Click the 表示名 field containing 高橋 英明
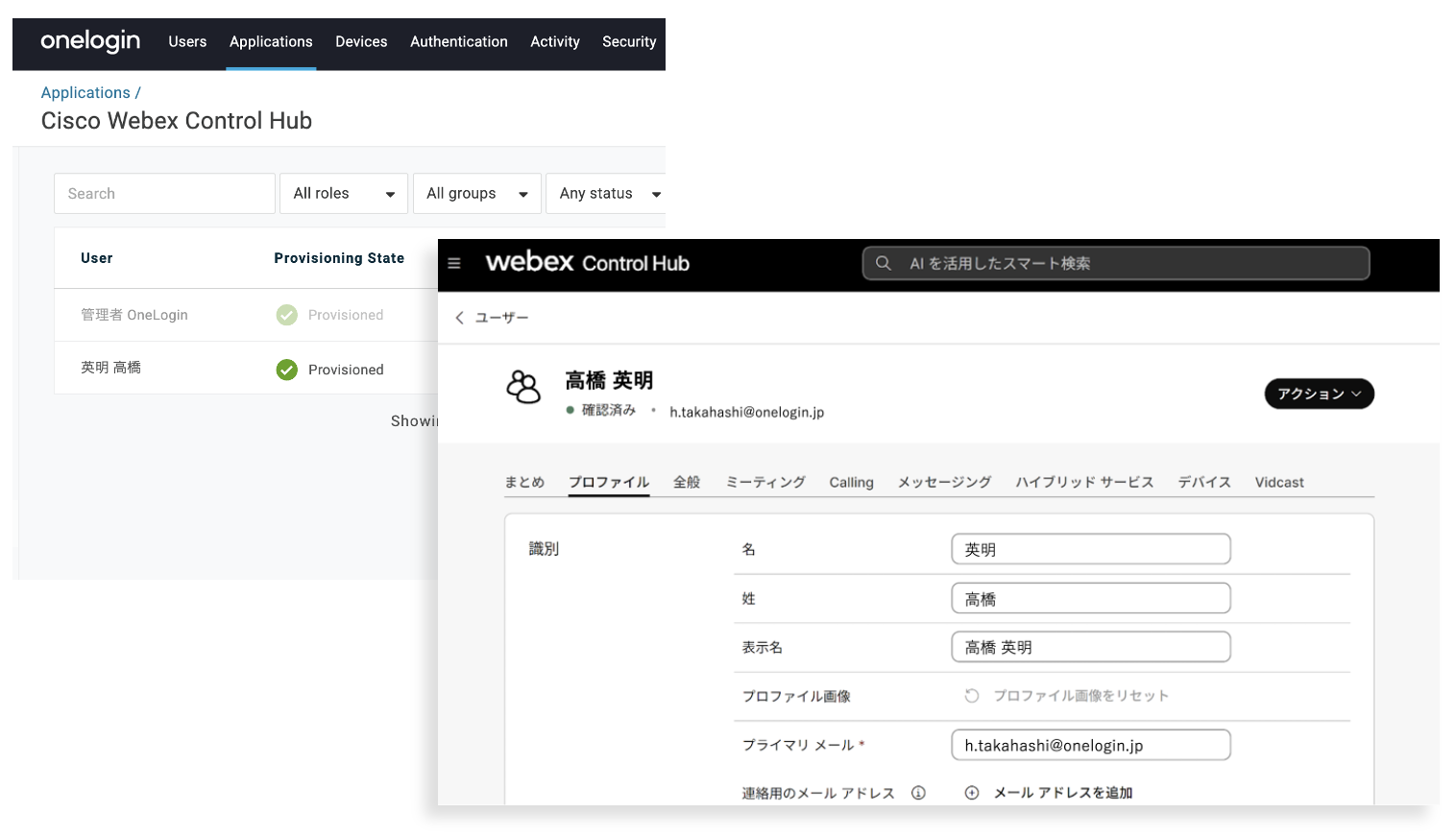Screen dimensions: 1456x837 click(1091, 647)
